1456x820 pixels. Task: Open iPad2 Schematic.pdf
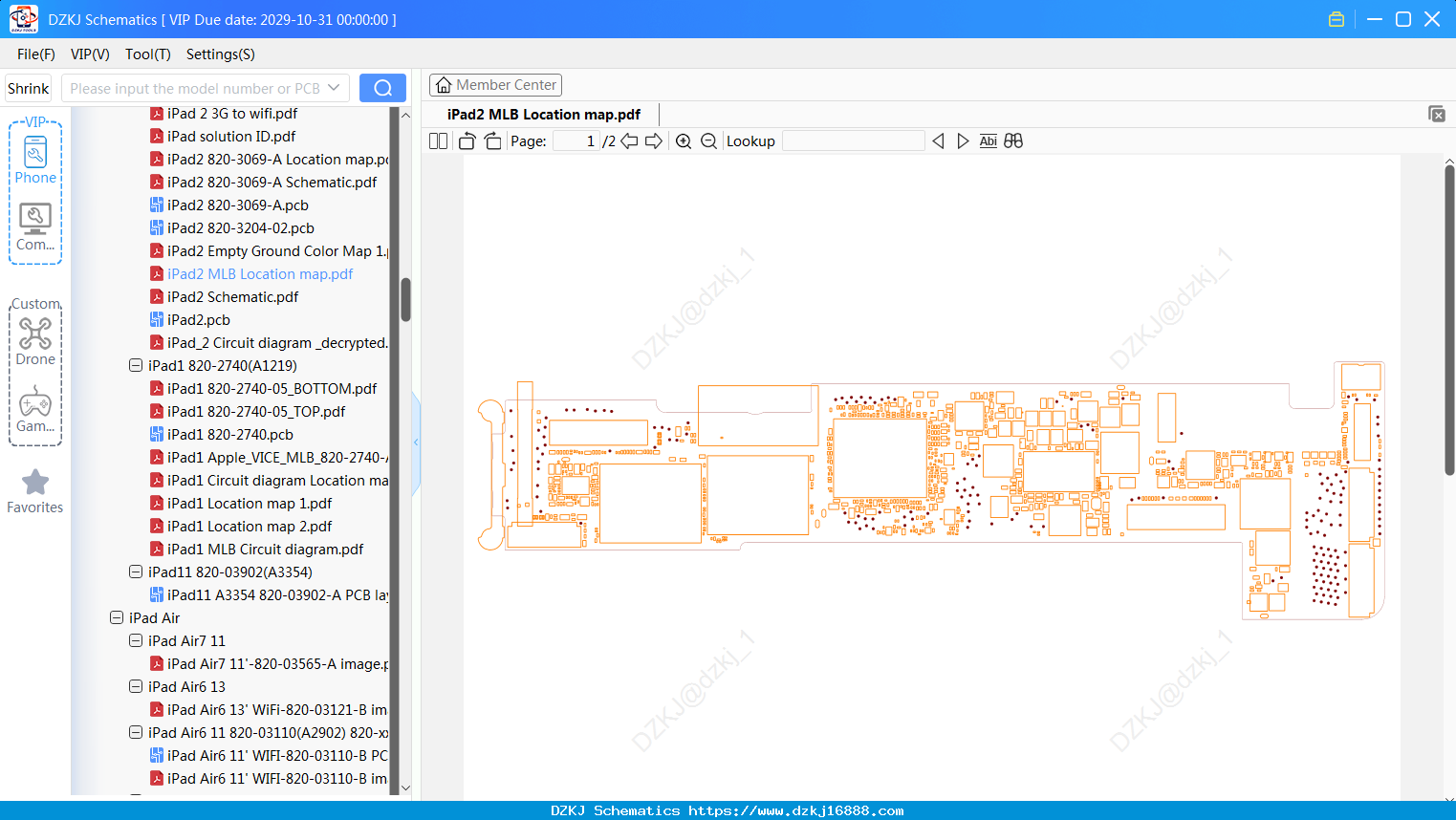(233, 297)
